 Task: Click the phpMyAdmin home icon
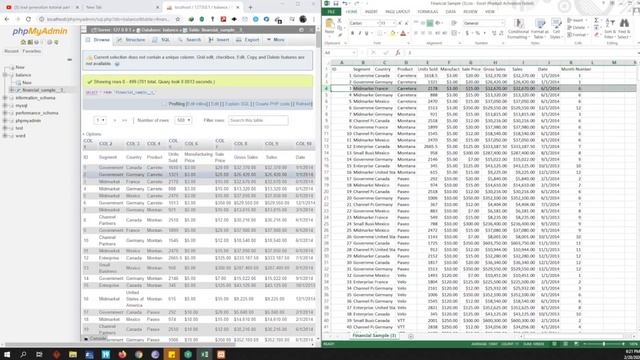23,42
